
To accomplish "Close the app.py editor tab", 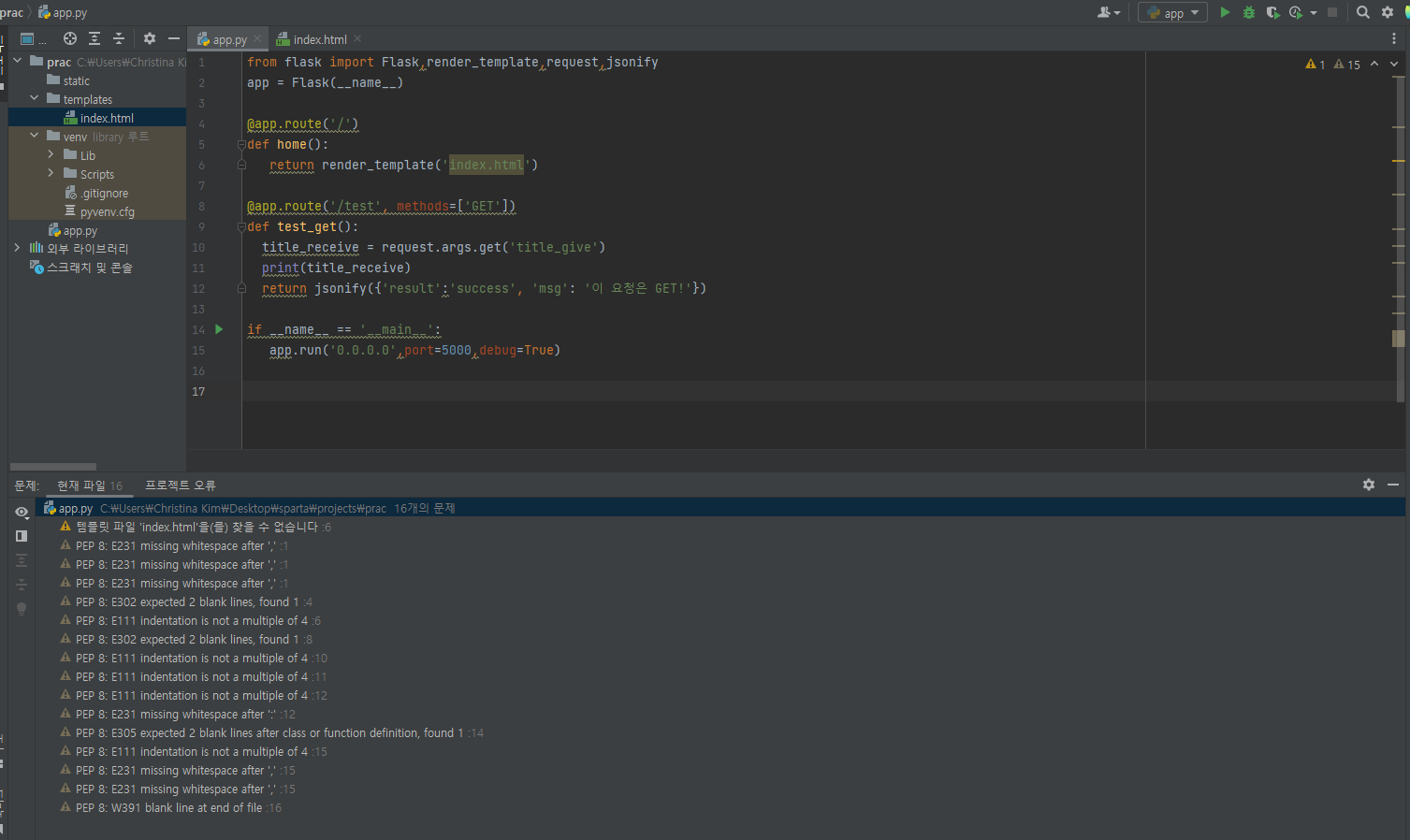I will pos(257,39).
